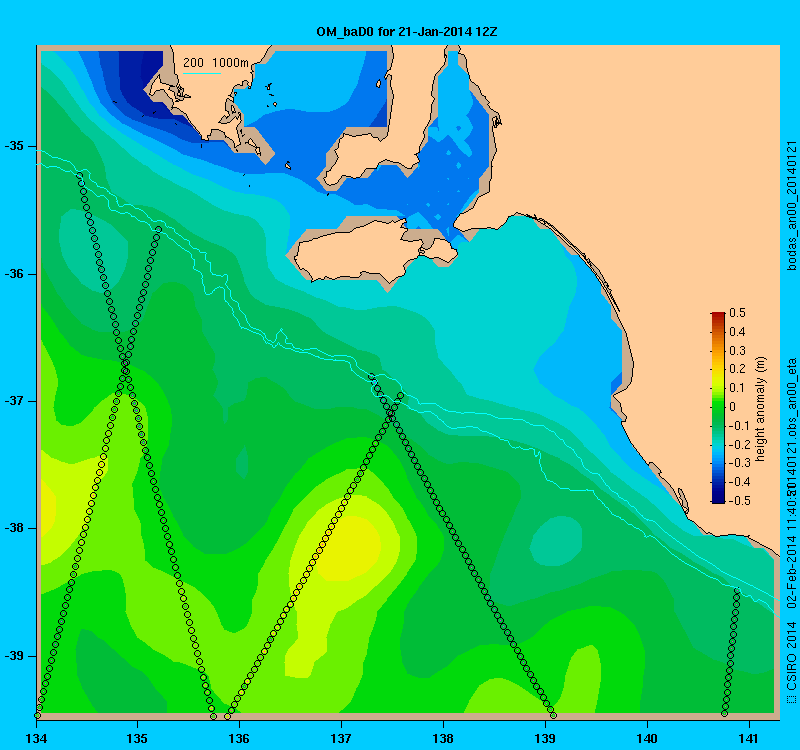Click the '135' longitude axis label
The width and height of the screenshot is (800, 750).
tap(137, 738)
